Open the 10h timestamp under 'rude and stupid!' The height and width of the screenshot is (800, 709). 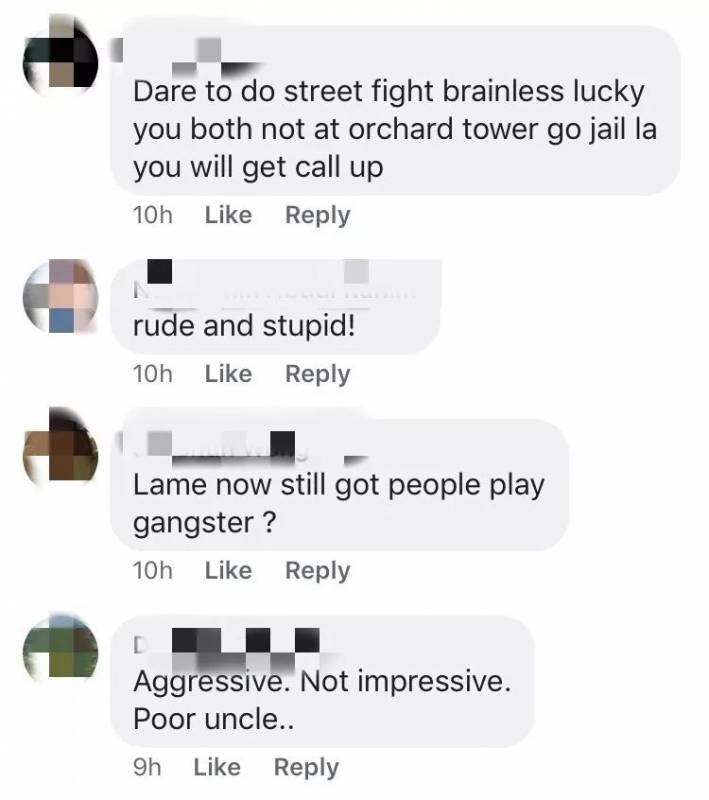153,374
